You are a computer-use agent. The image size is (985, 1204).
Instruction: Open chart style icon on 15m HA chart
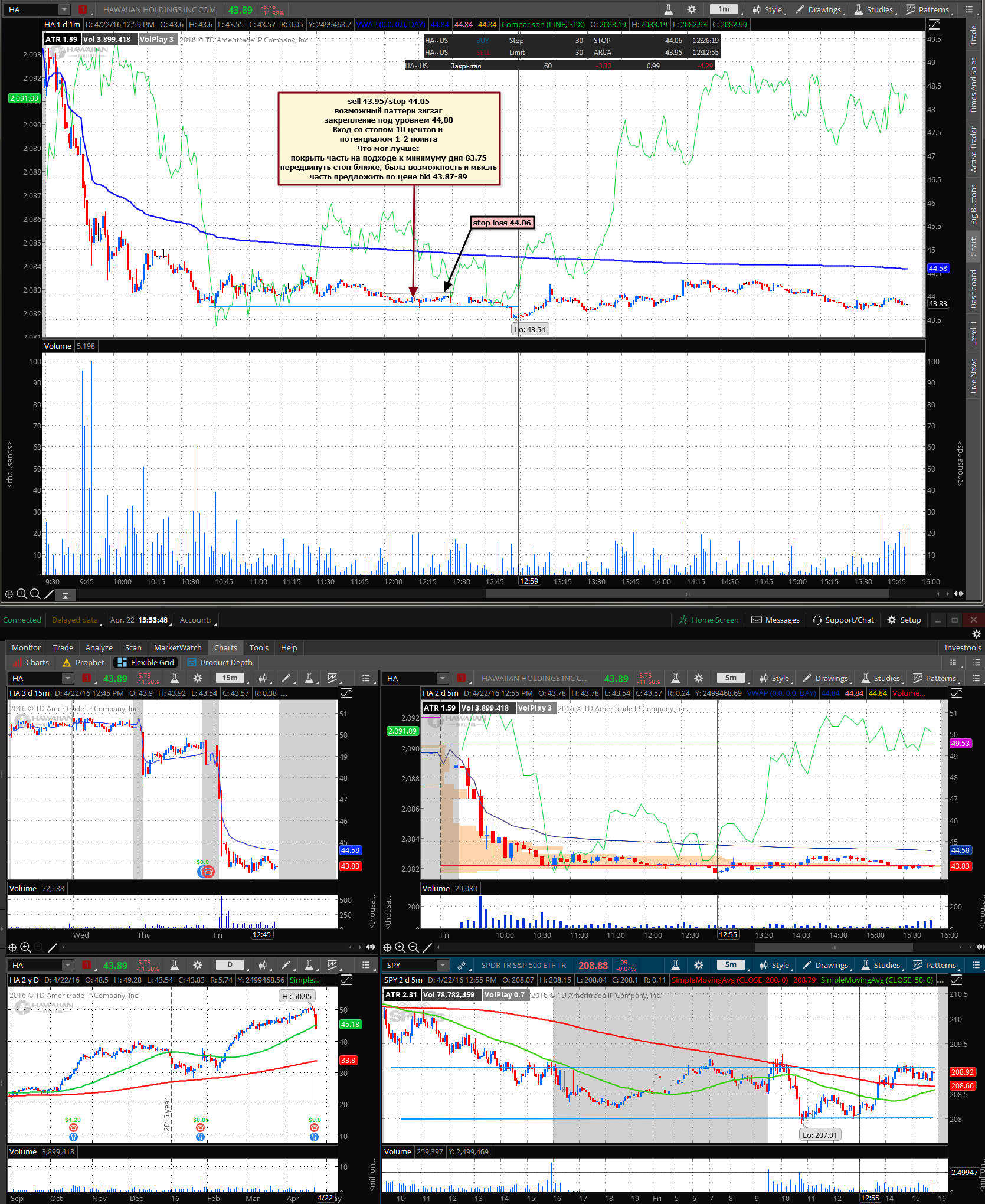click(x=262, y=678)
